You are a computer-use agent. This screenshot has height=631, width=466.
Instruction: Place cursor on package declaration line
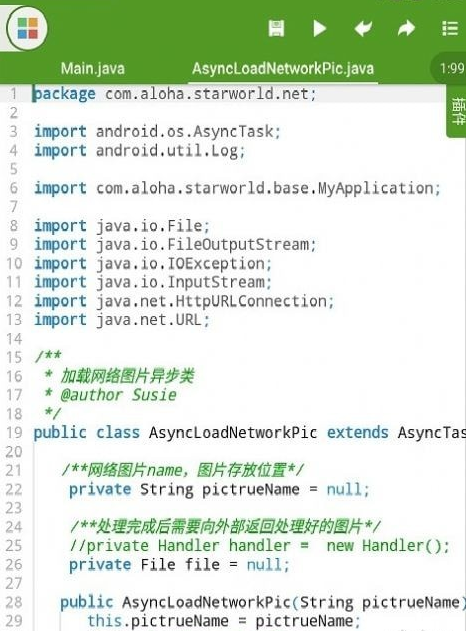coord(174,94)
